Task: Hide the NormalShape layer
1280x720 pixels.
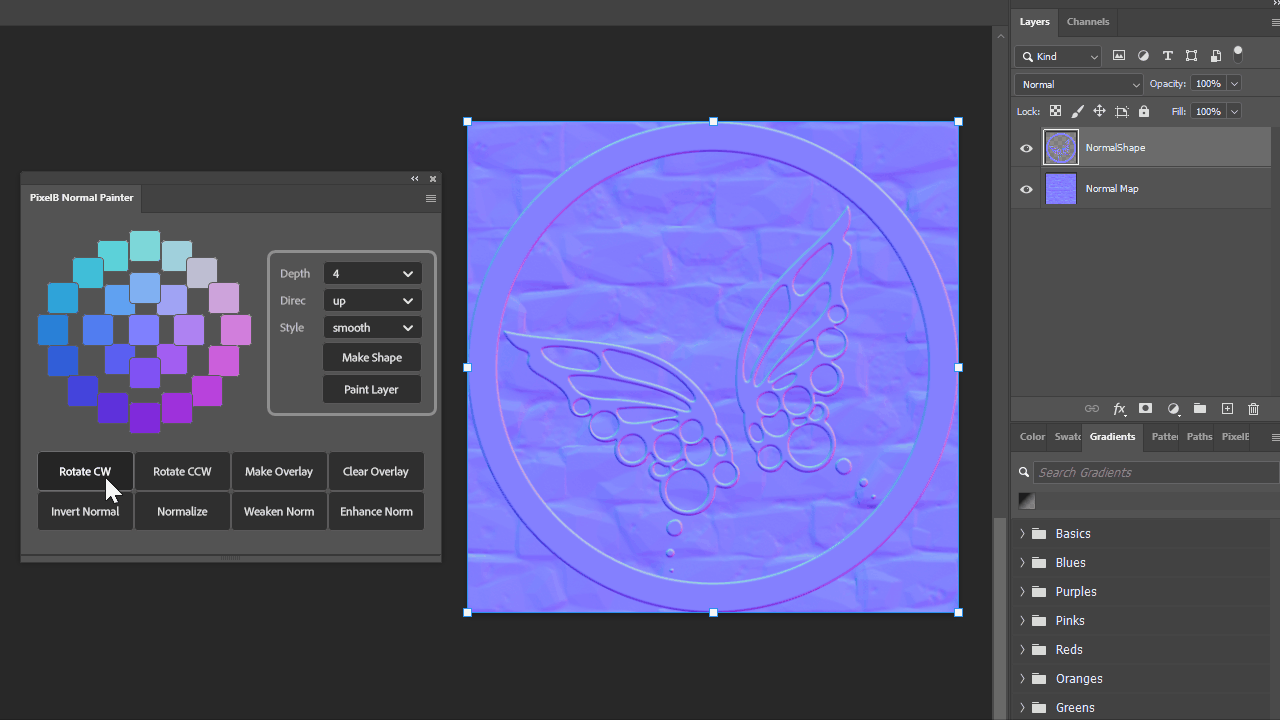Action: [x=1026, y=148]
